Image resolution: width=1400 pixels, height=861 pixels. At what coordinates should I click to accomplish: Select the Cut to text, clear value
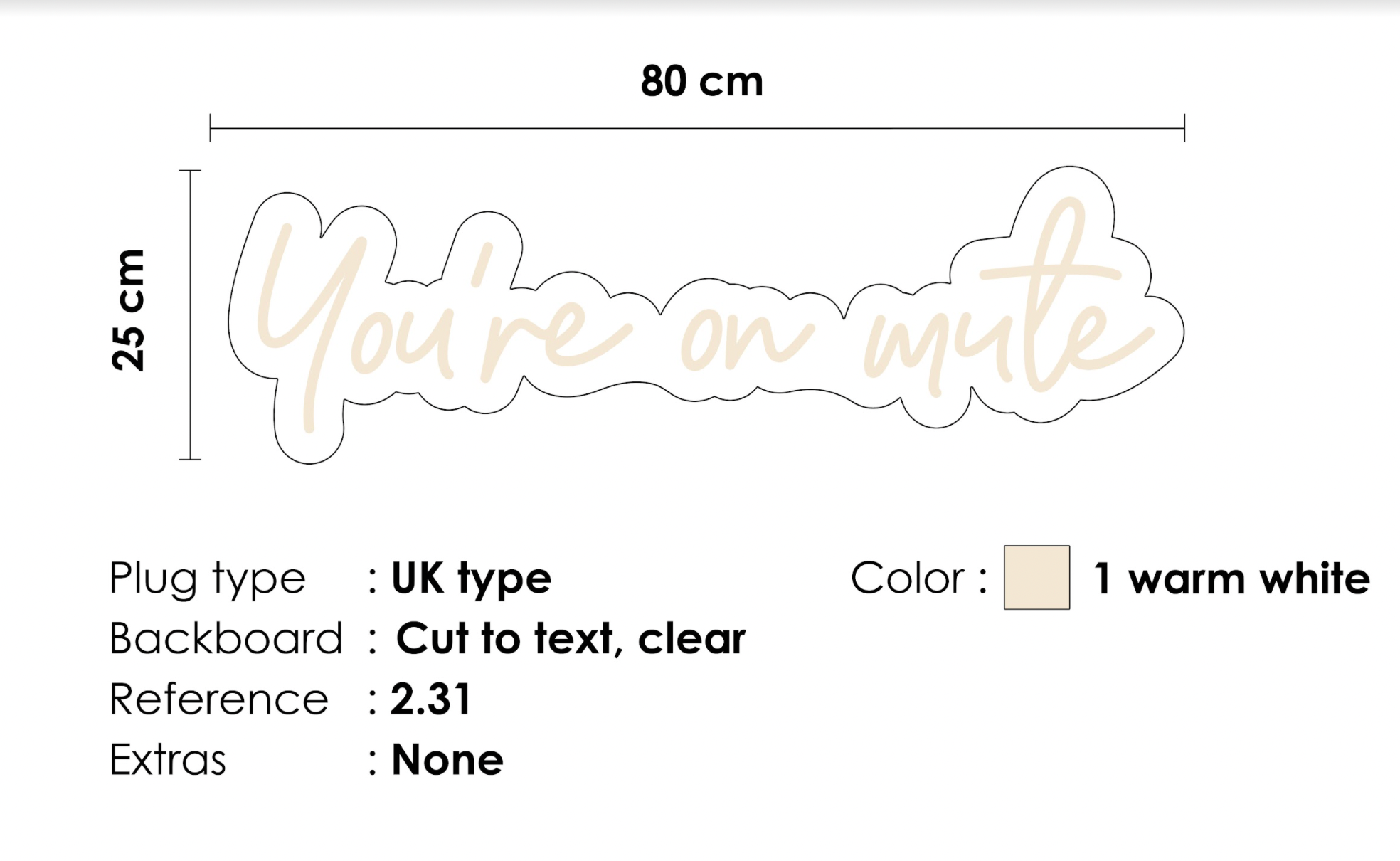(x=571, y=638)
